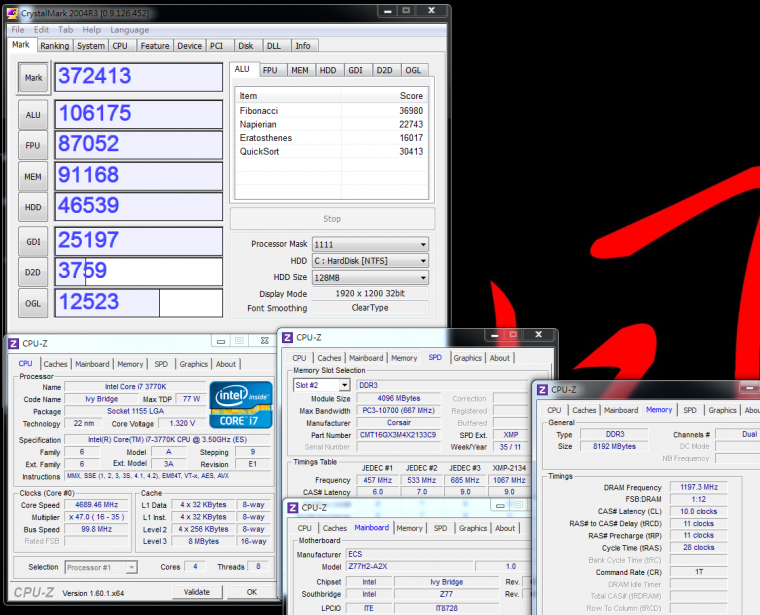
Task: Open the Language menu
Action: pyautogui.click(x=129, y=30)
